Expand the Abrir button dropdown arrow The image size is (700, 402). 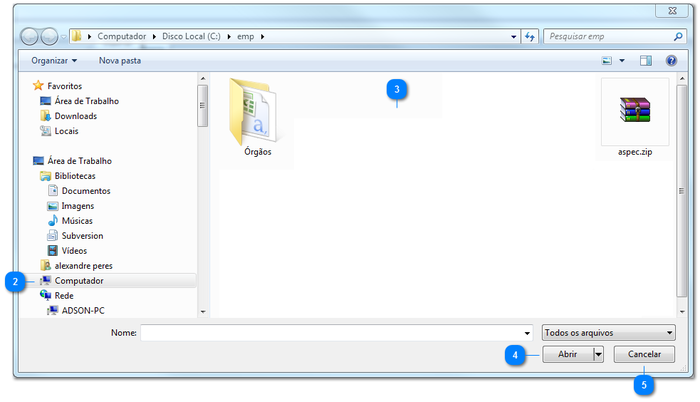pyautogui.click(x=598, y=355)
